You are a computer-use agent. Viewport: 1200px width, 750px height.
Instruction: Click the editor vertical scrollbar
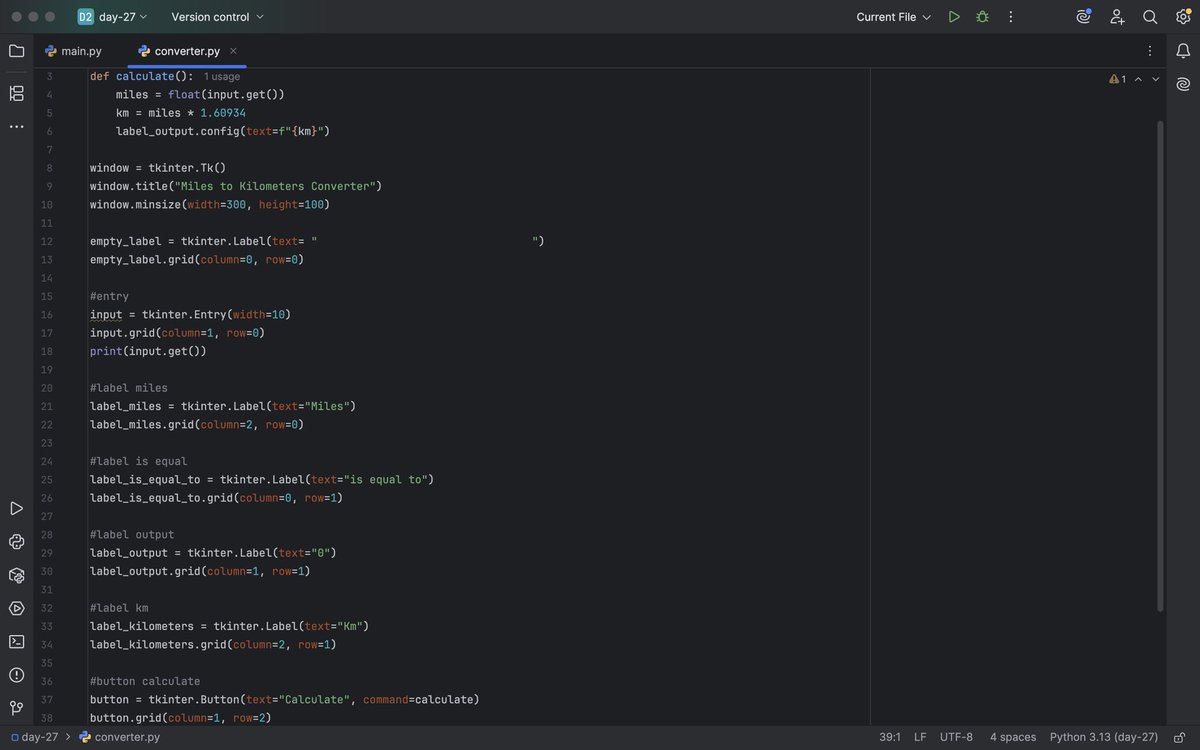coord(1160,365)
